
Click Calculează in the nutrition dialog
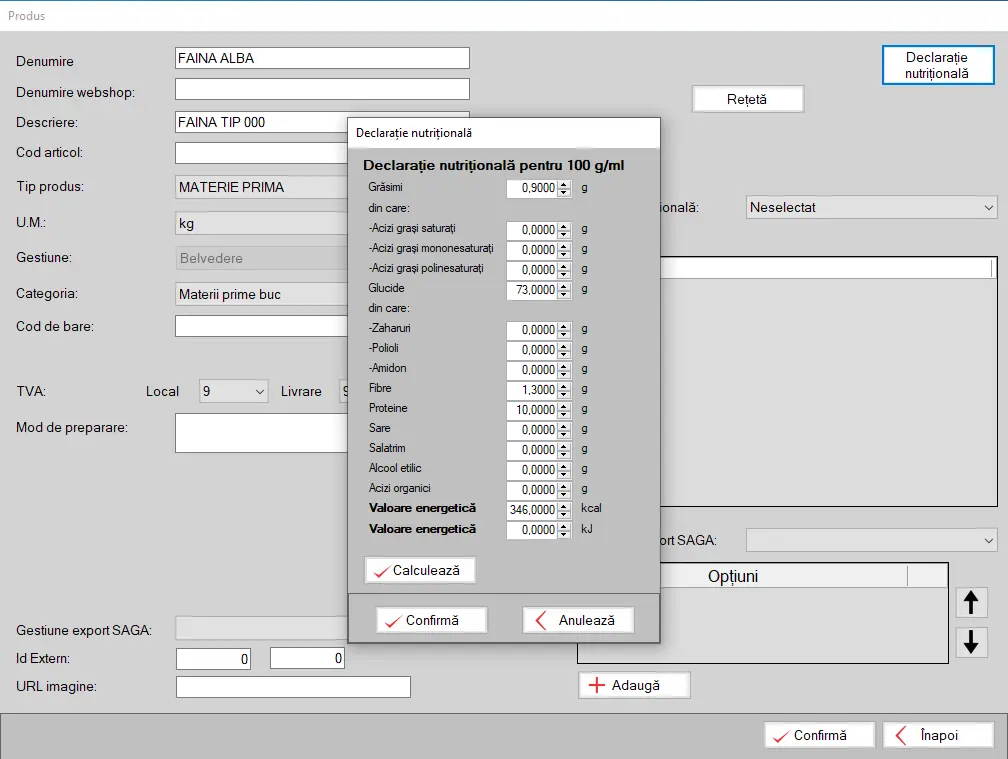pos(420,570)
